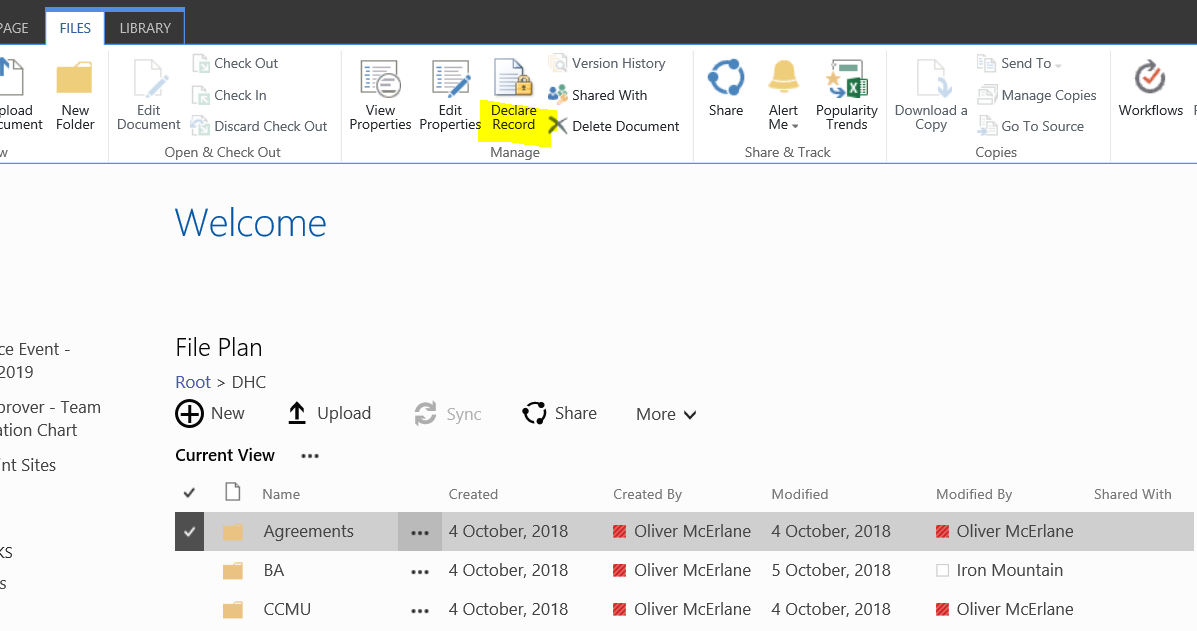Open the Send To dropdown

1020,63
